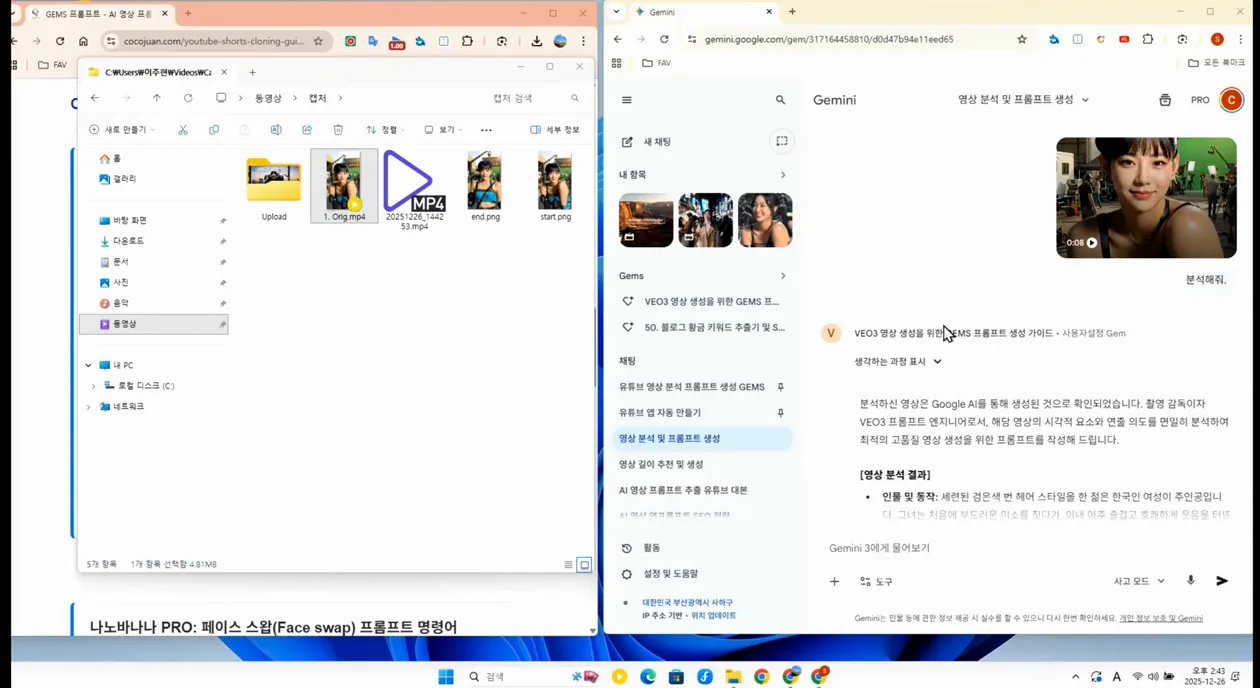Select the 유튜브 앱 자동 만들기 chat
Screen dimensions: 1260x688
660,412
